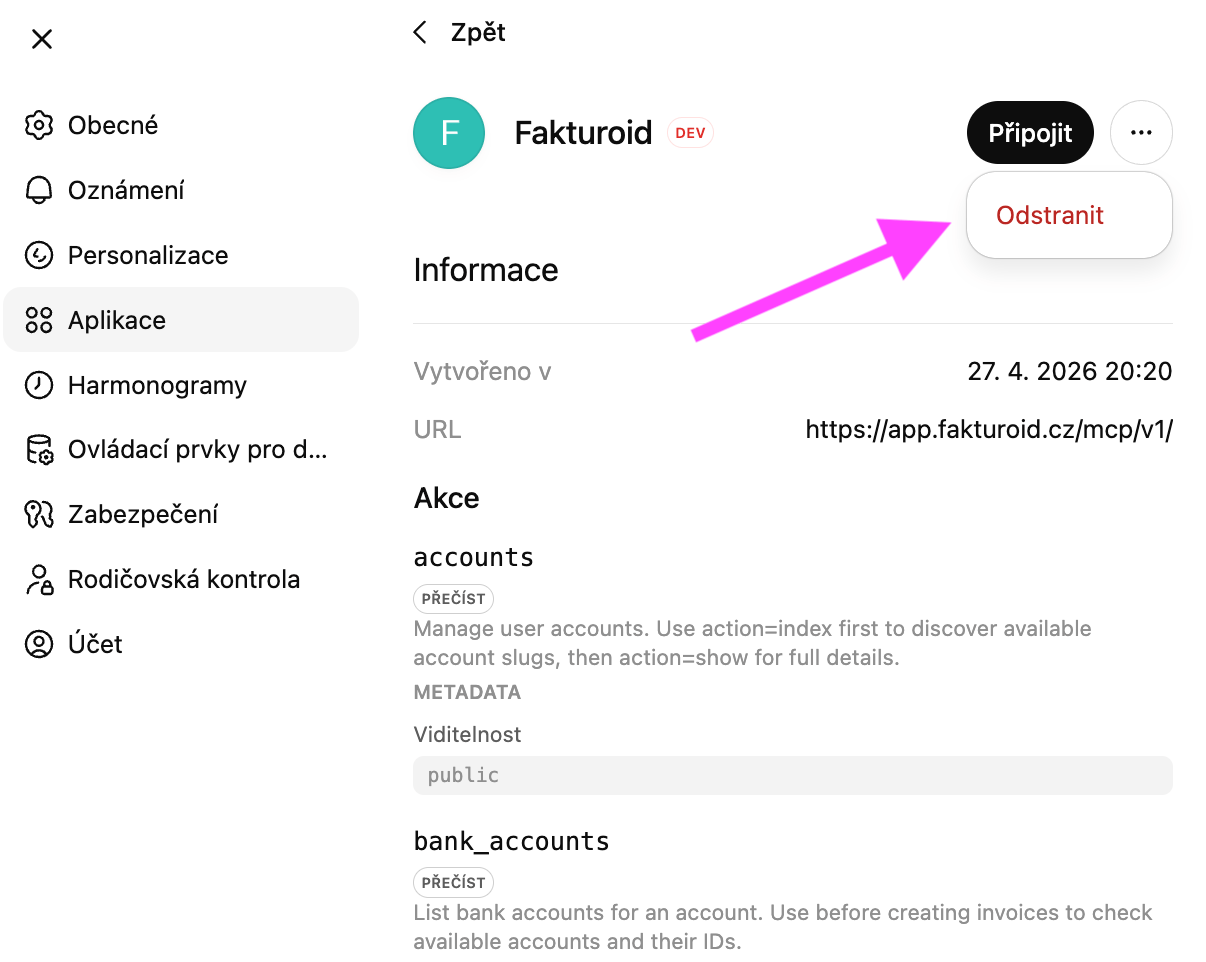Close settings with the X icon
Screen dimensions: 1206x962
tap(42, 39)
